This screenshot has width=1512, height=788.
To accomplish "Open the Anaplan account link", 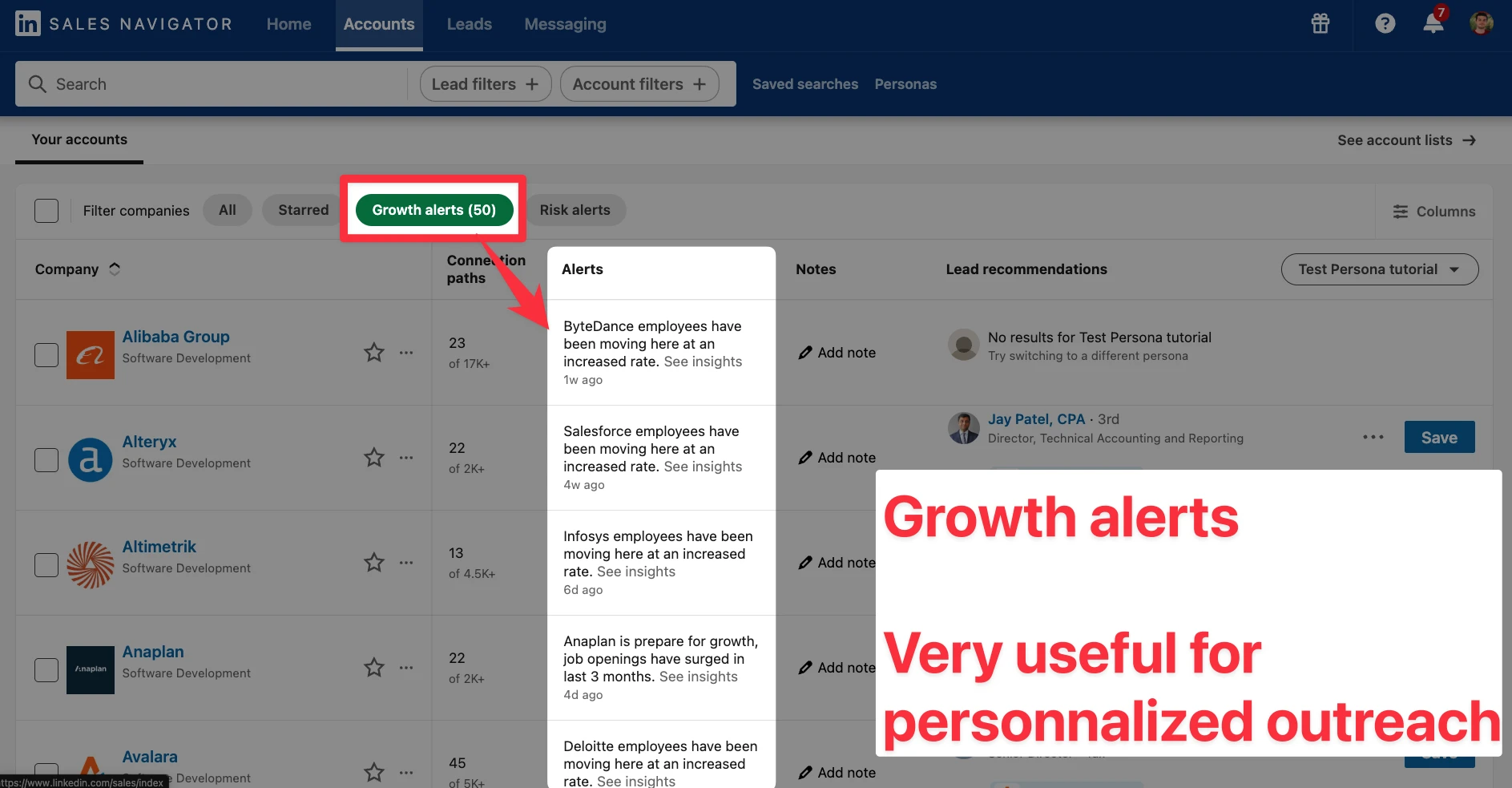I will pyautogui.click(x=153, y=652).
